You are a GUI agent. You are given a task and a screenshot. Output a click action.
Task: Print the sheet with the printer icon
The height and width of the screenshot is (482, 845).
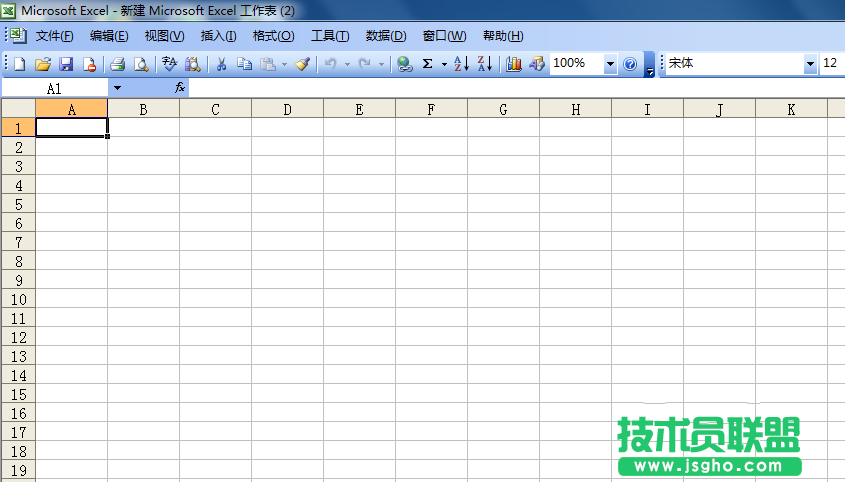(117, 64)
